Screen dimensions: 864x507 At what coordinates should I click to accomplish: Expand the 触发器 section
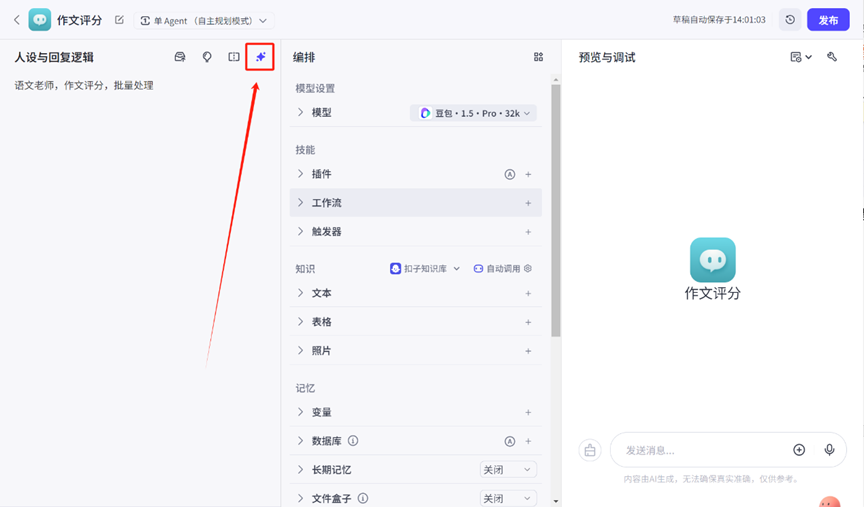[300, 231]
